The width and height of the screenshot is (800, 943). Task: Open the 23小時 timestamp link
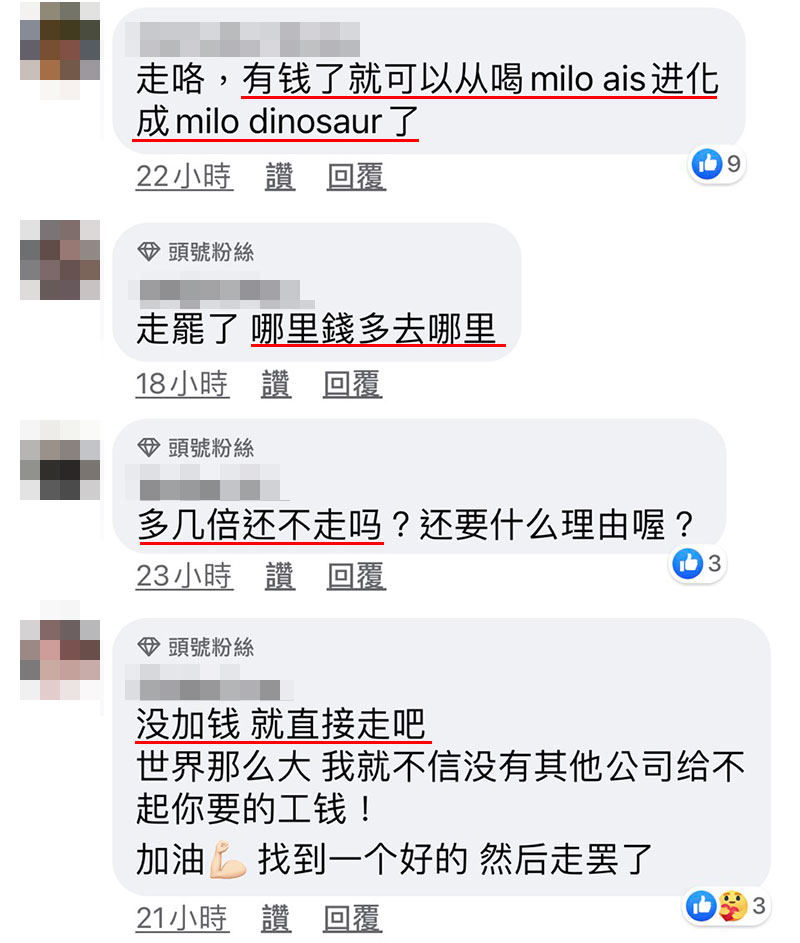(184, 576)
